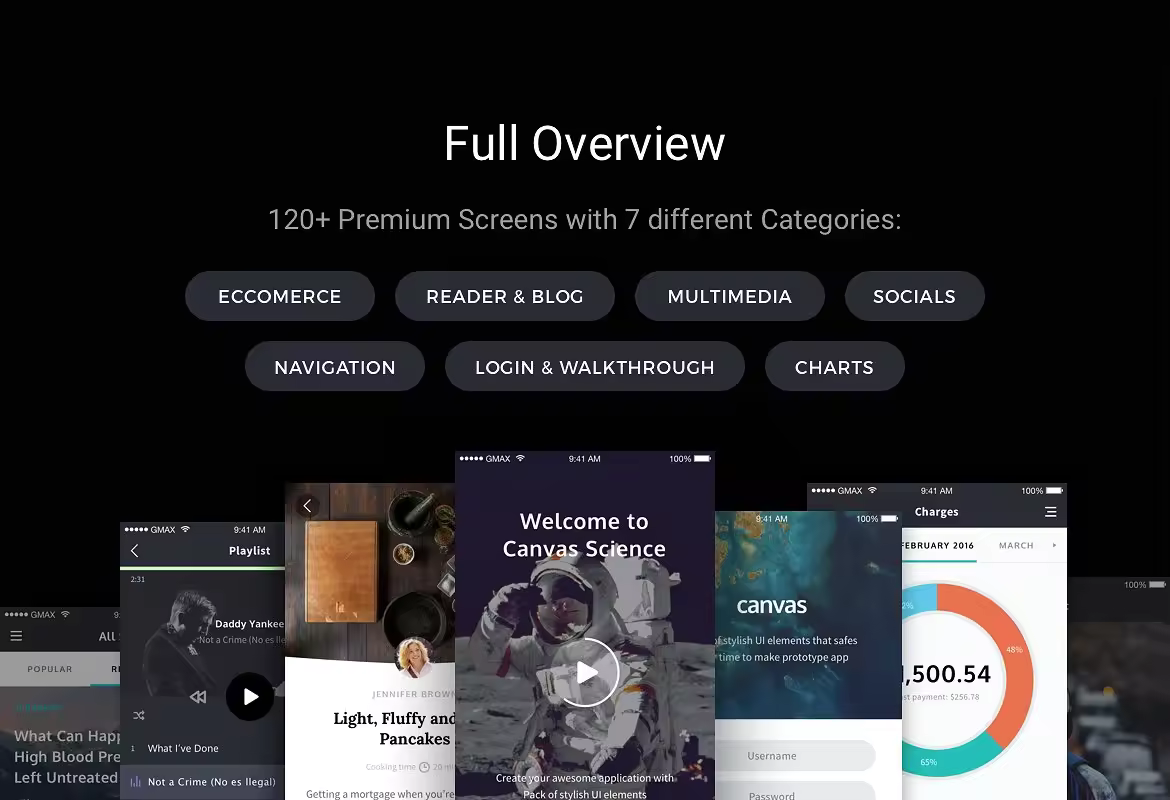Screen dimensions: 1170x800
Task: Click the Password input field
Action: (795, 791)
